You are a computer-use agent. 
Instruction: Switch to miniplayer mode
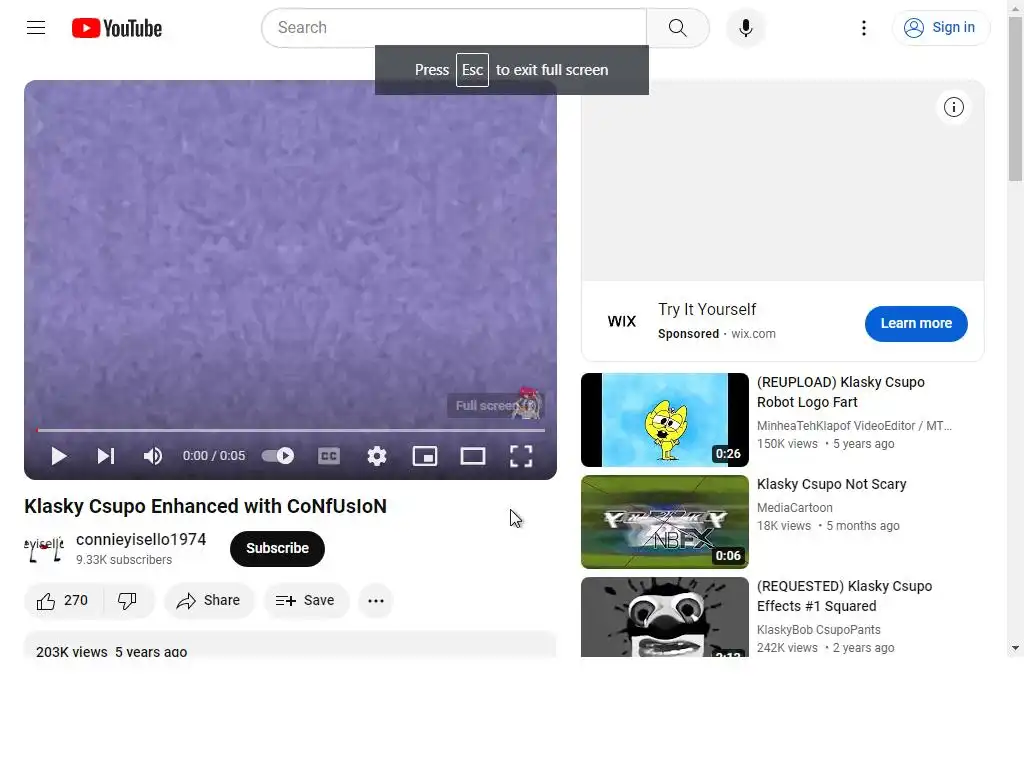(424, 456)
